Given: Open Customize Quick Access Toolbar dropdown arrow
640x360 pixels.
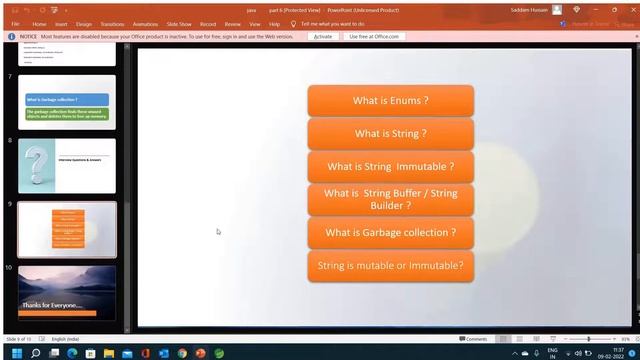Looking at the screenshot, I should click(x=66, y=11).
